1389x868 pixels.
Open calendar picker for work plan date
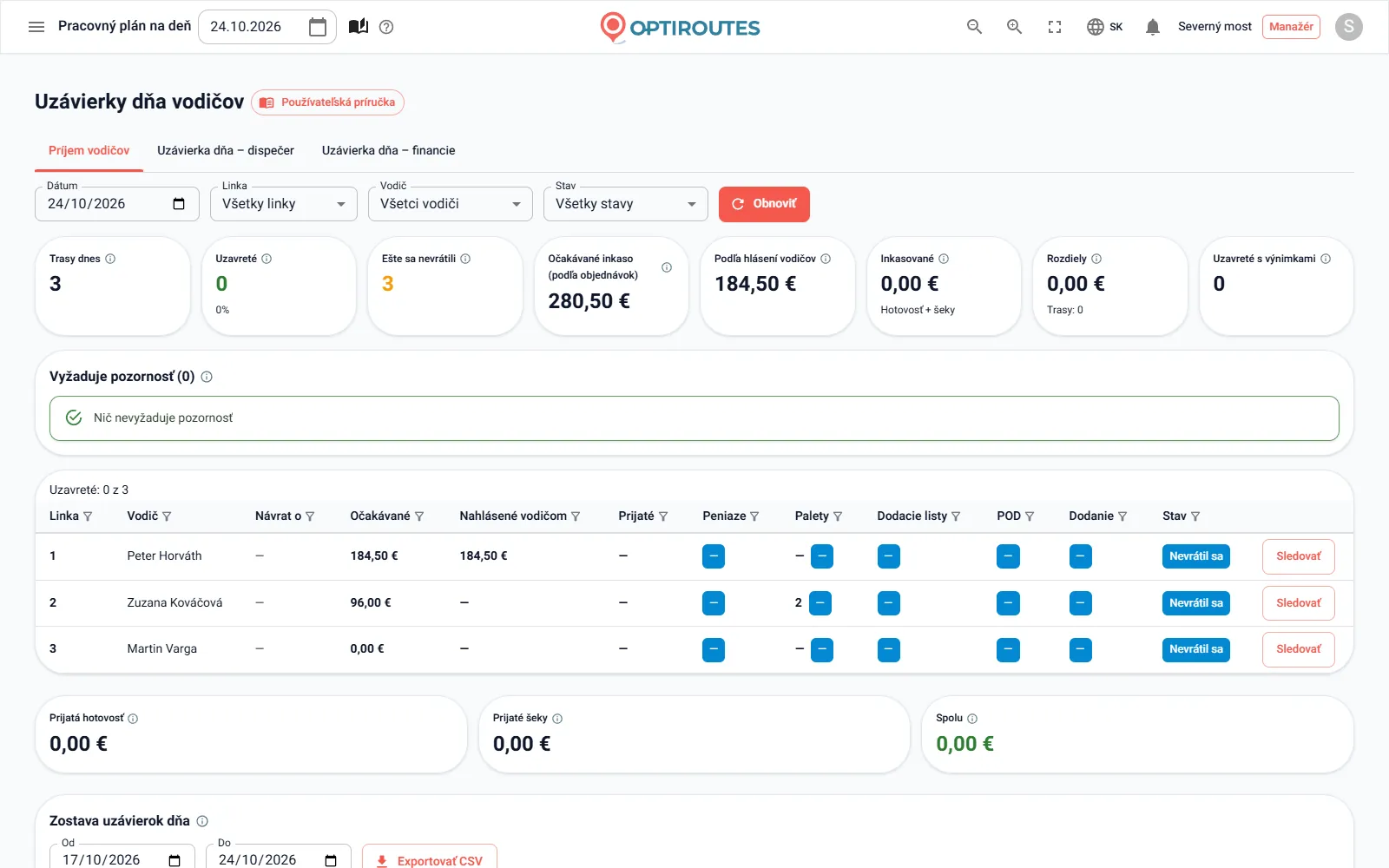coord(318,27)
